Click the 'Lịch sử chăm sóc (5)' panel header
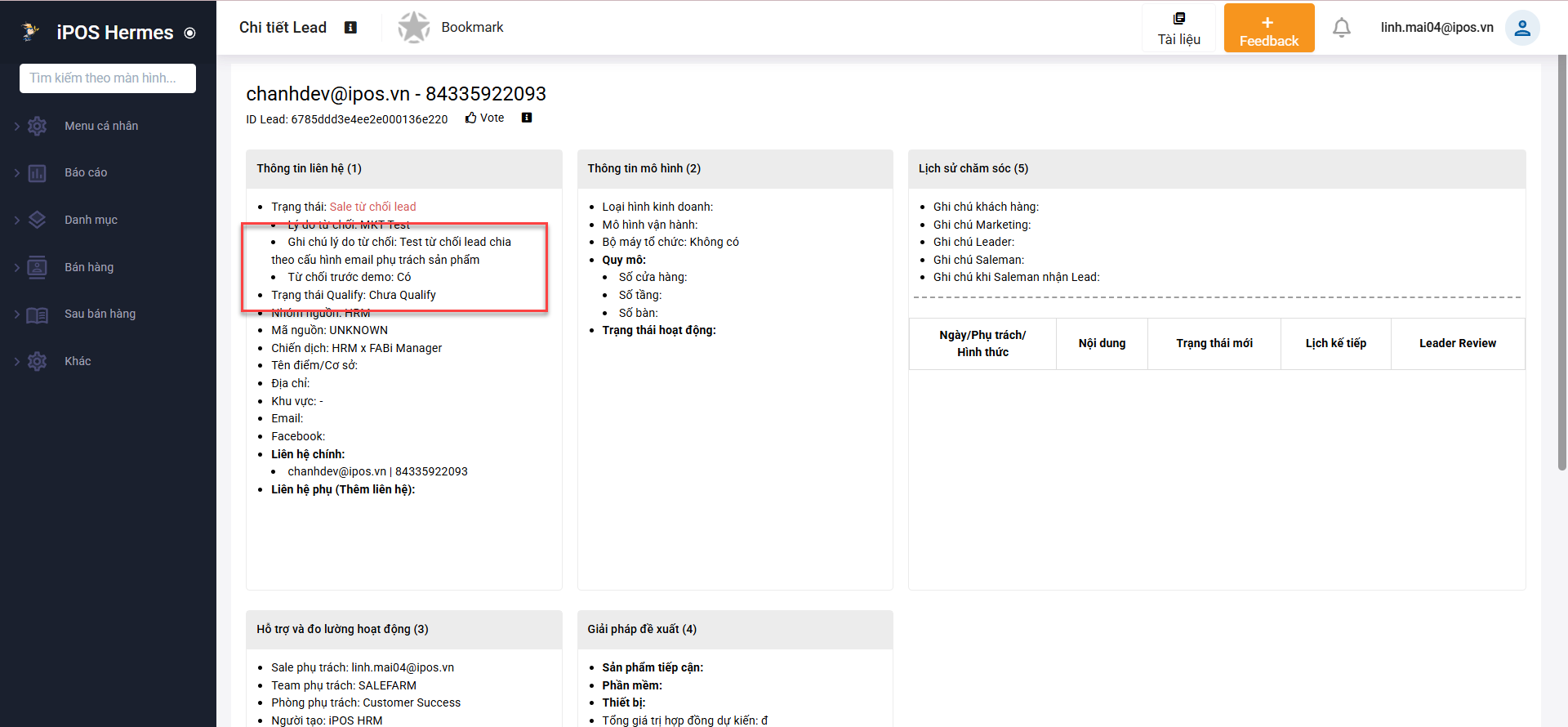 click(x=1217, y=168)
